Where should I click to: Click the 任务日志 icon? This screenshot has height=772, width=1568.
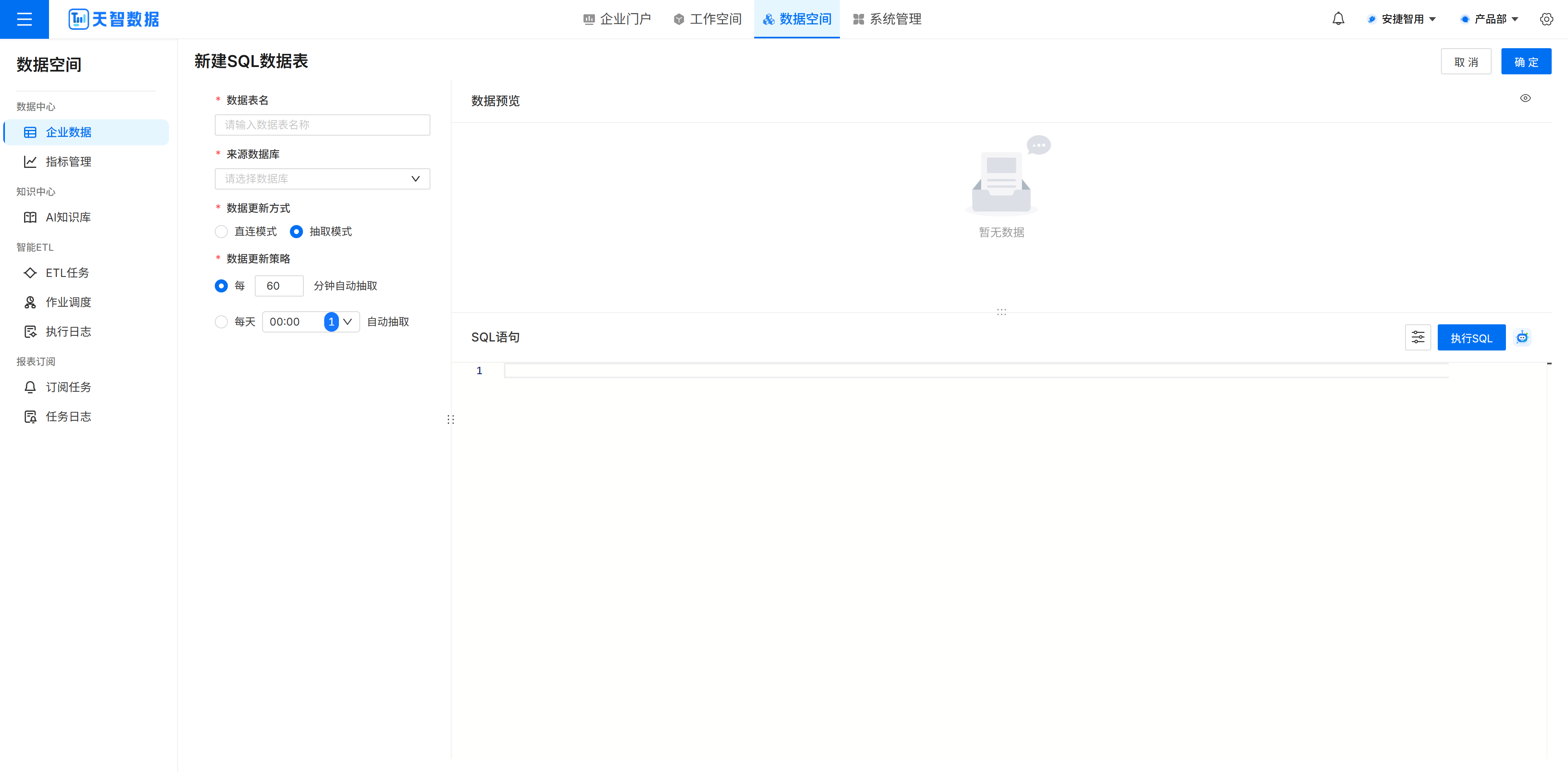tap(30, 417)
